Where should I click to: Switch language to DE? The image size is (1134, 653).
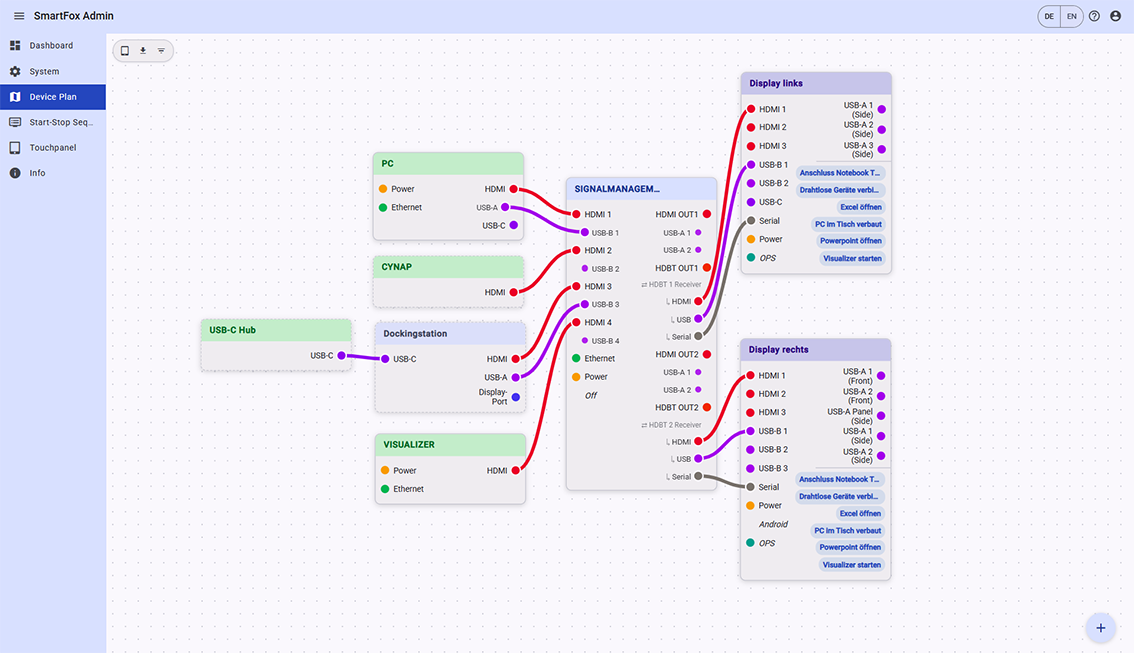[1049, 16]
